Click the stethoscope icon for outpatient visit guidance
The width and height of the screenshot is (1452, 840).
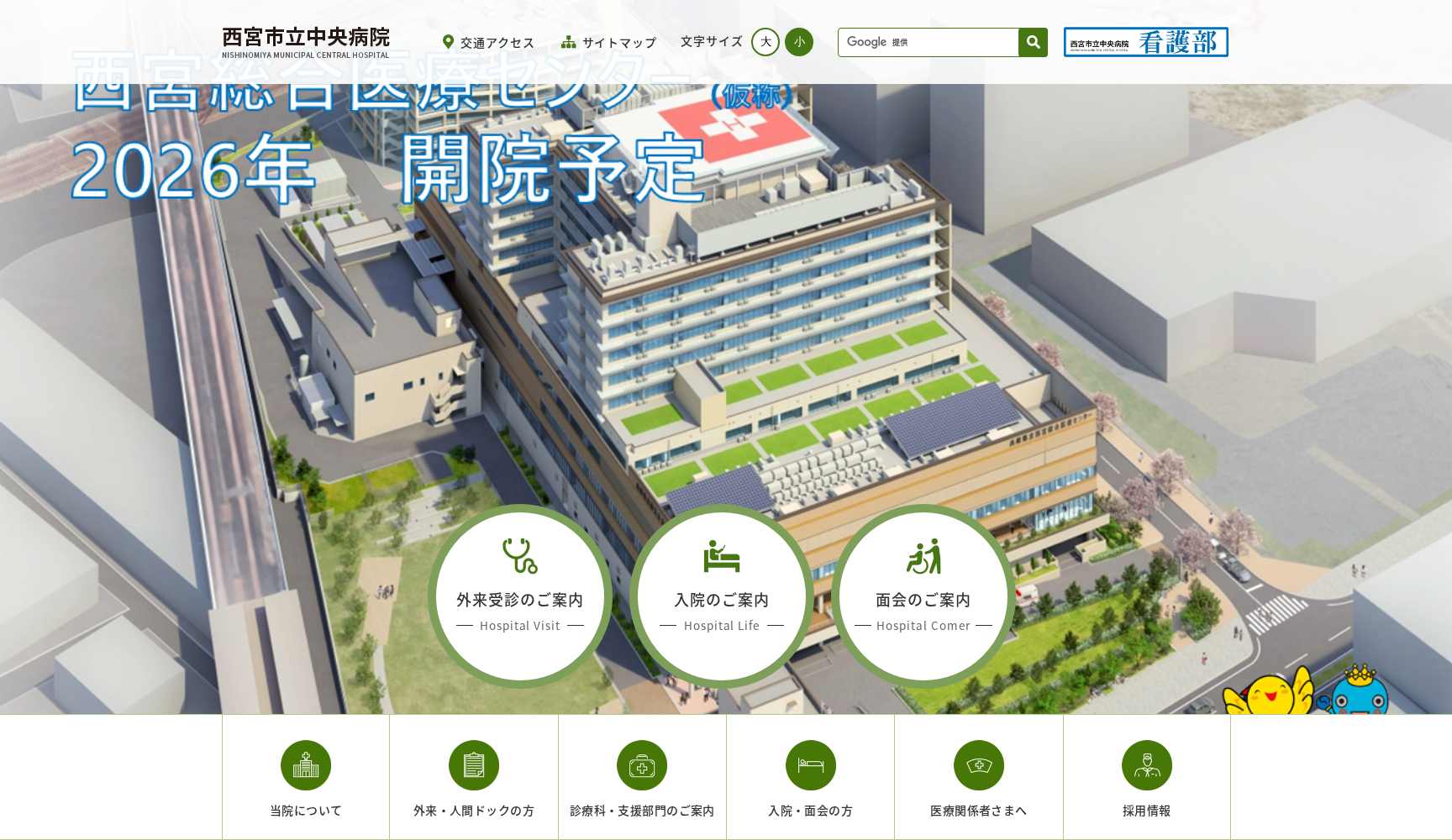coord(521,557)
